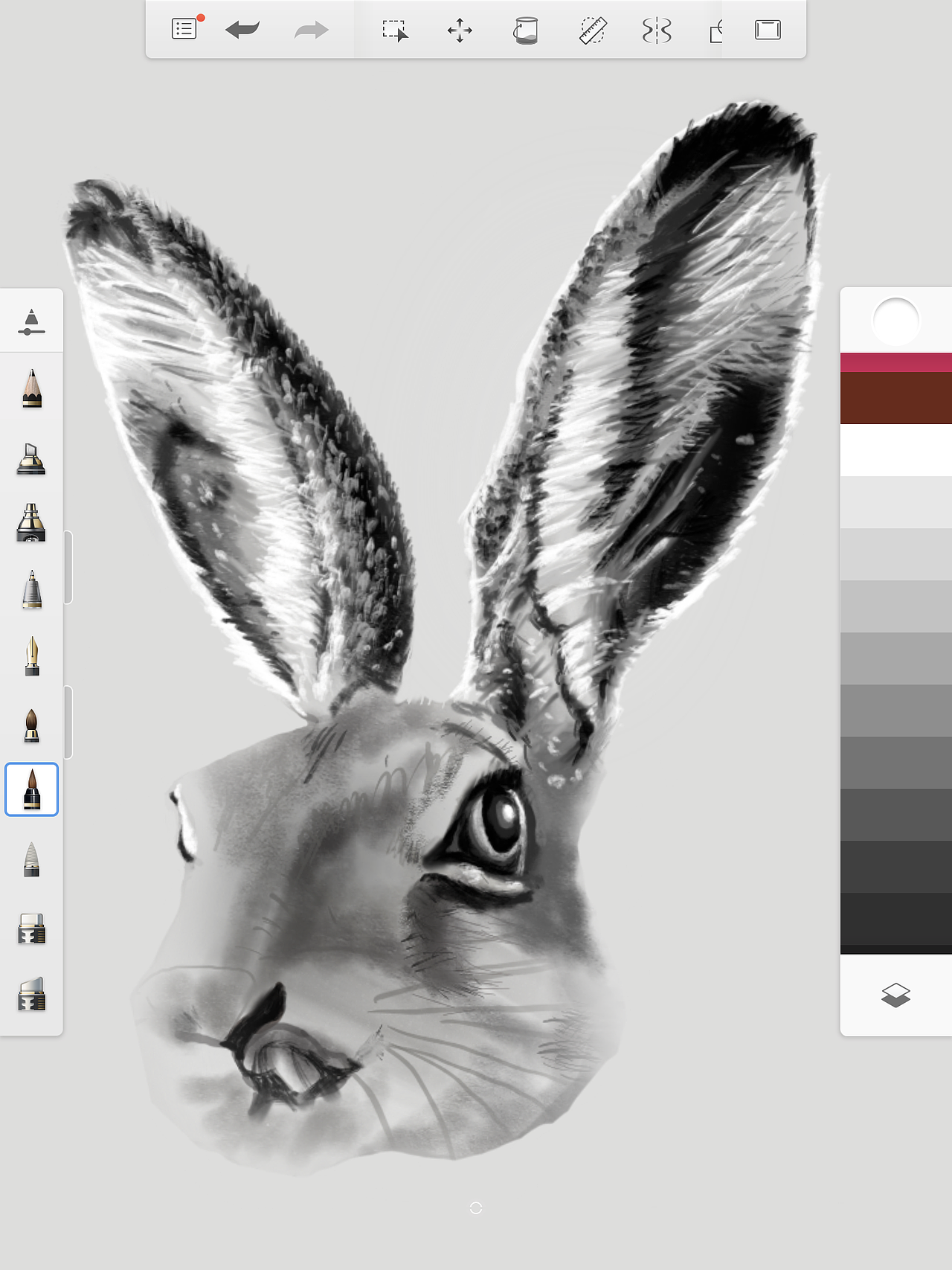Screen dimensions: 952x1270
Task: Redo with the forward arrow
Action: pyautogui.click(x=311, y=30)
